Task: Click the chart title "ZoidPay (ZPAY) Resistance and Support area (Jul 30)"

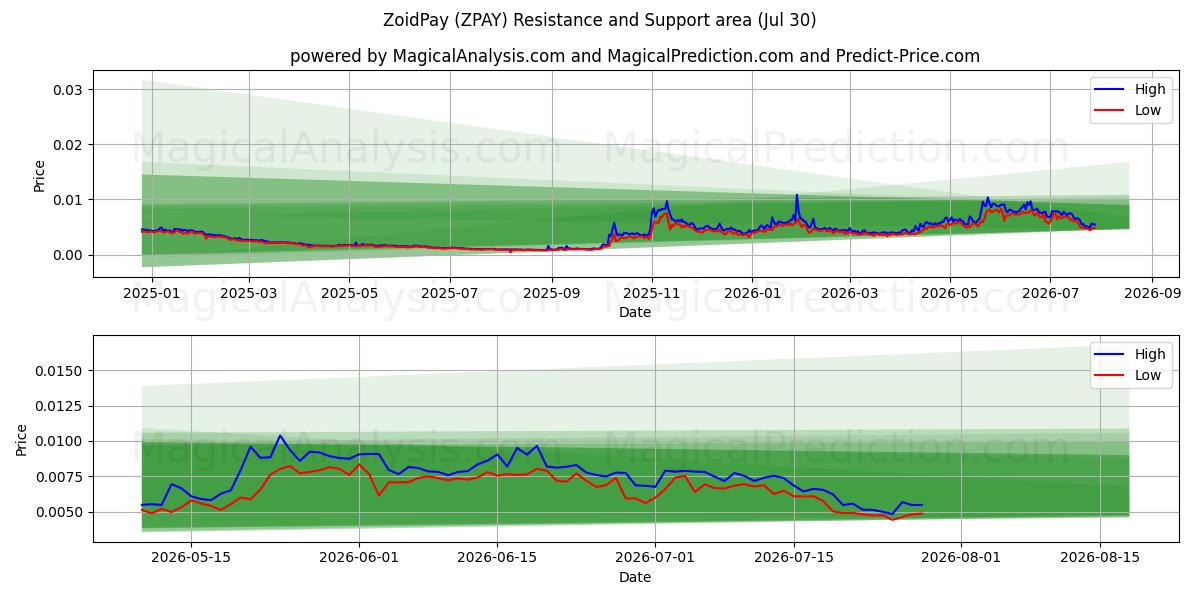Action: [599, 20]
